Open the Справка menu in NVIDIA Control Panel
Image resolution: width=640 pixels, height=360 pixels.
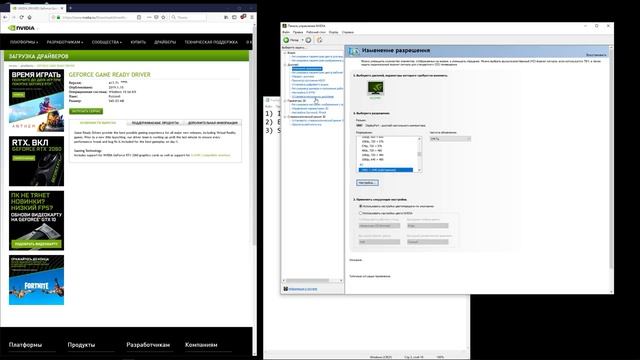[348, 32]
